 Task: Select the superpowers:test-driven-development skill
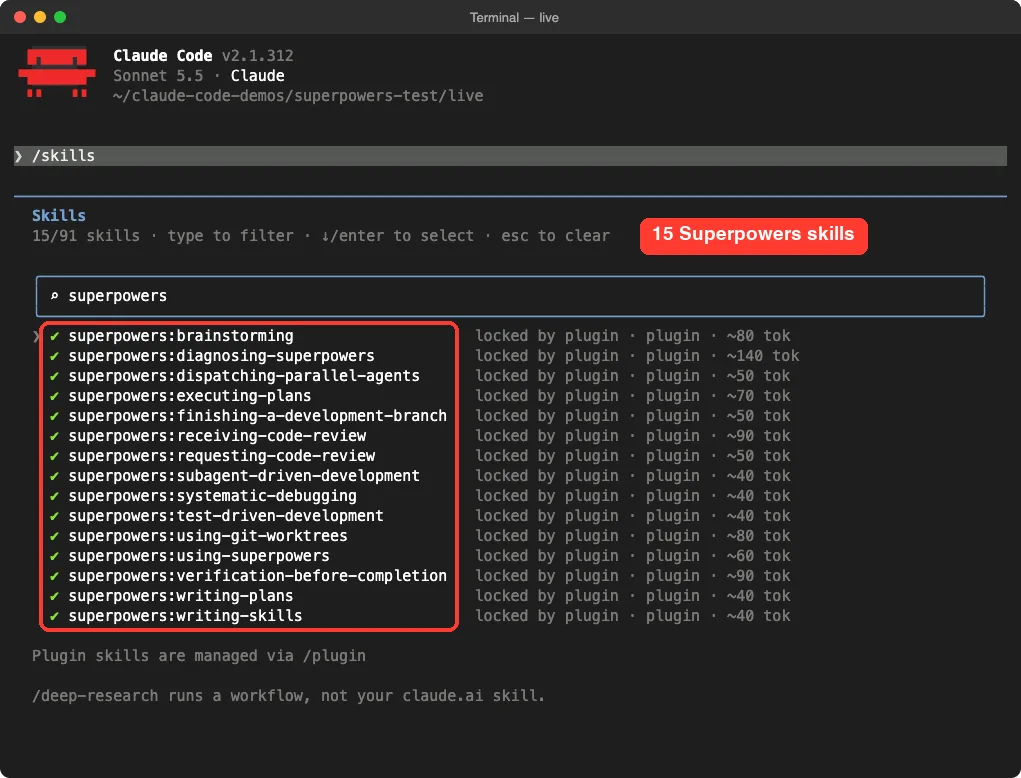226,516
